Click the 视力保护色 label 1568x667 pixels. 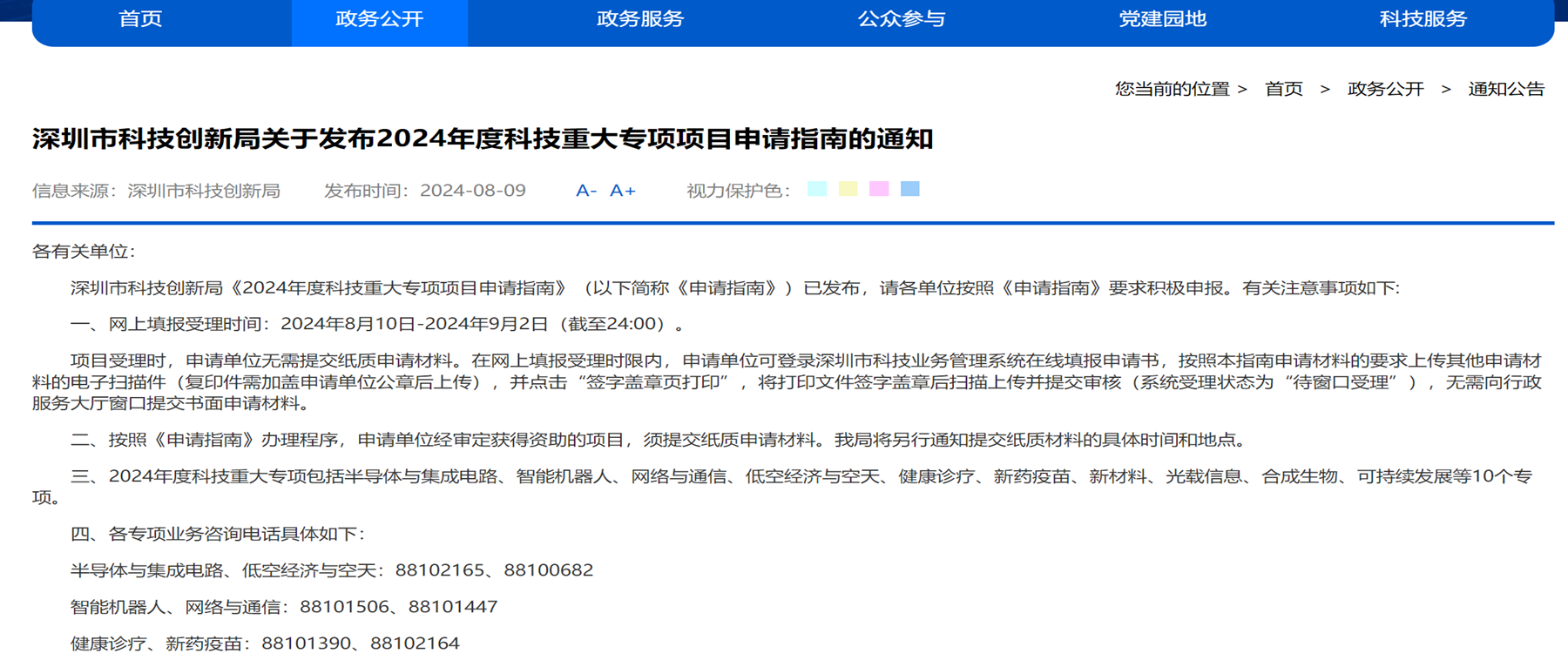[x=737, y=191]
